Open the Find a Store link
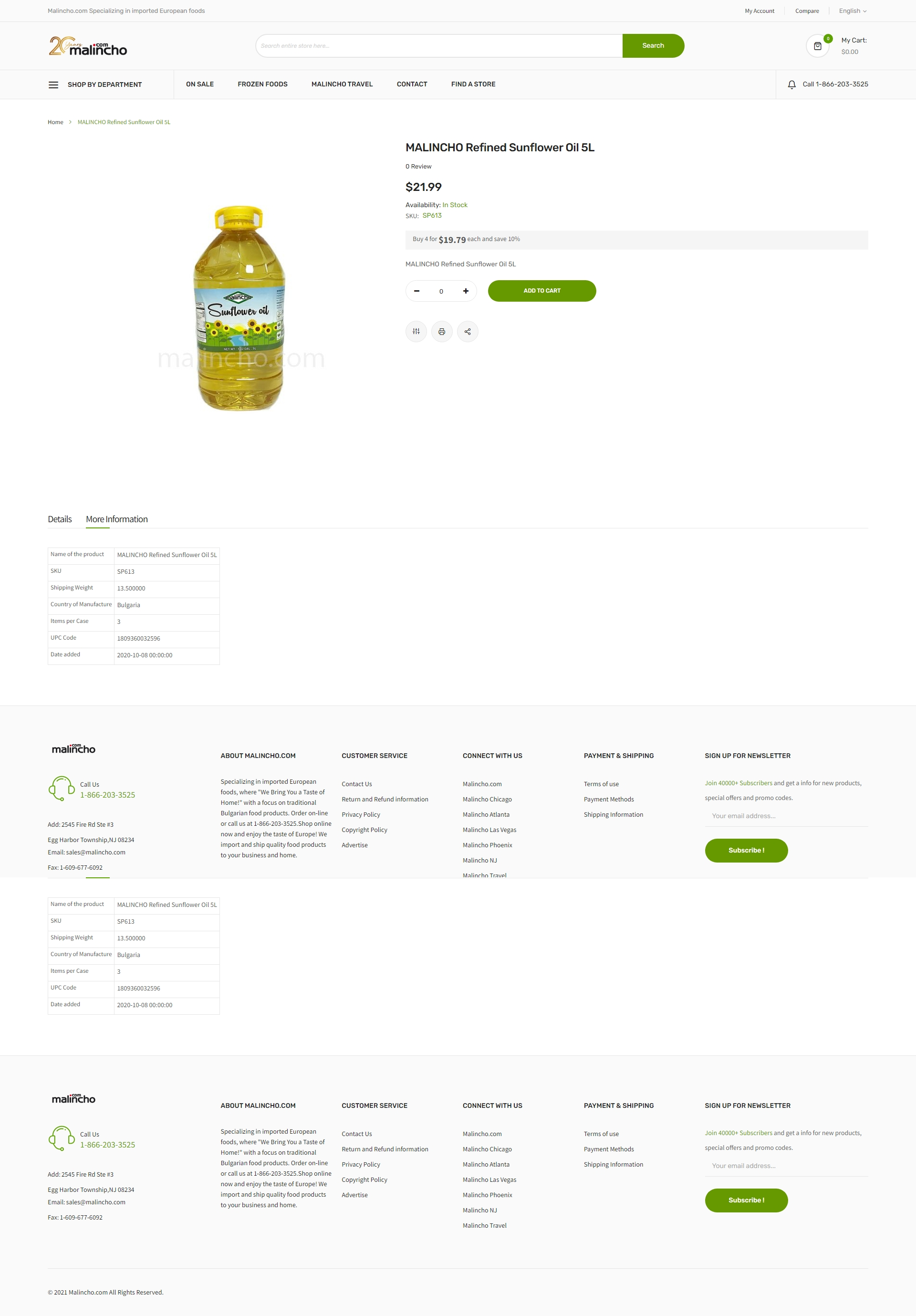 [473, 84]
